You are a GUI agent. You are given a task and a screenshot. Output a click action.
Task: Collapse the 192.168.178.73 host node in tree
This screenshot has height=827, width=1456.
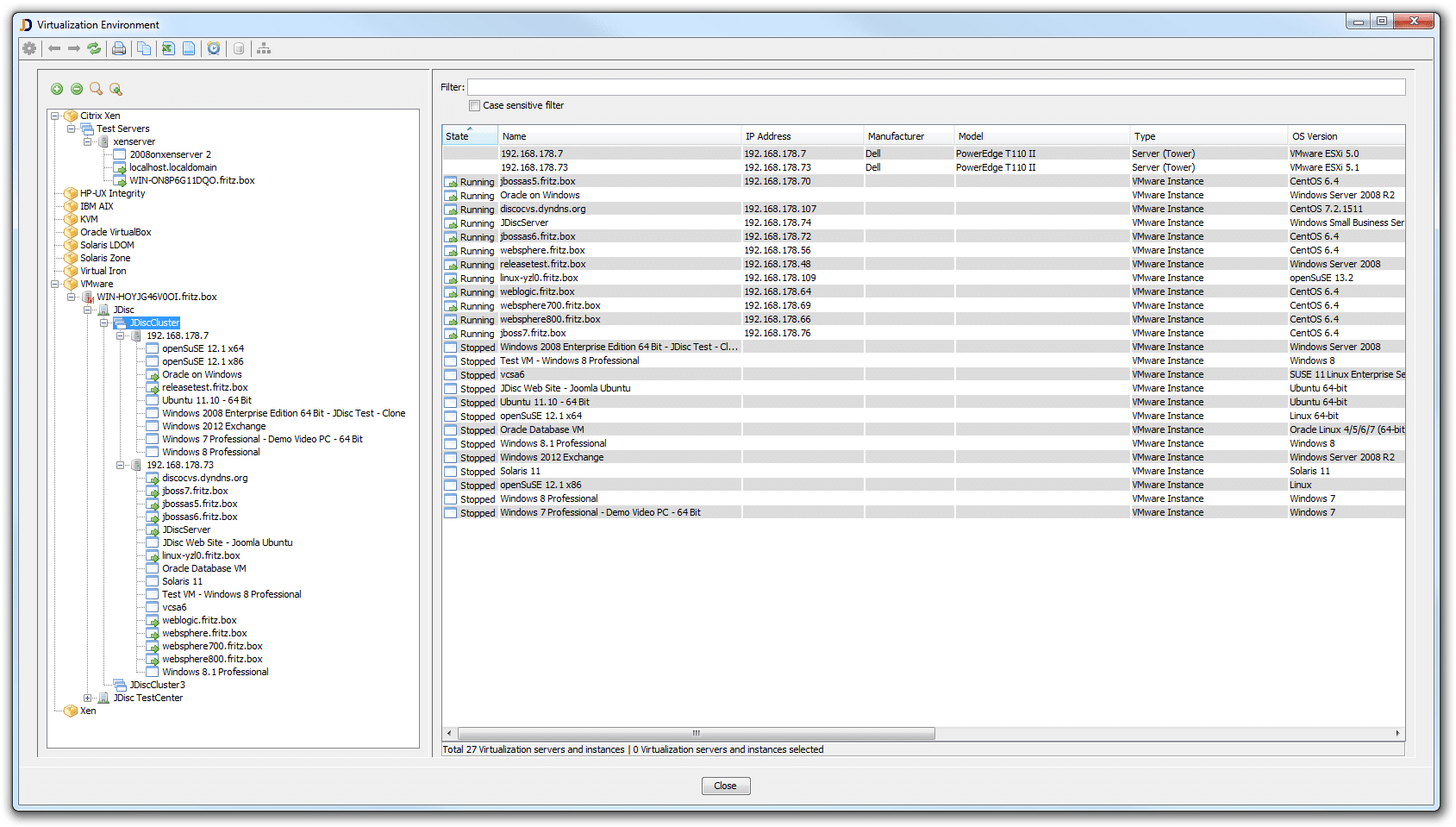[121, 465]
